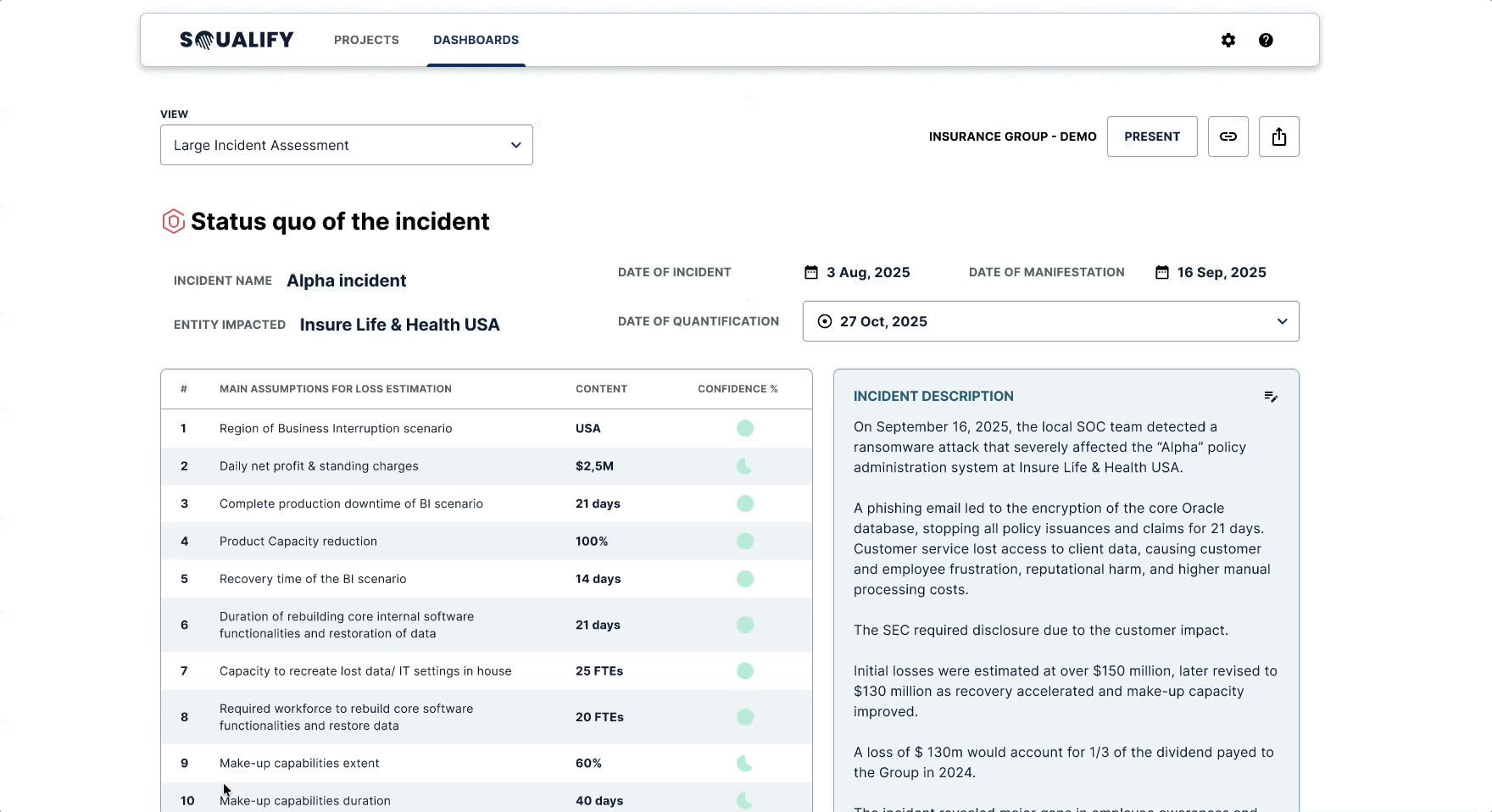The width and height of the screenshot is (1492, 812).
Task: Click the Insure Life & Health USA entity
Action: 400,325
